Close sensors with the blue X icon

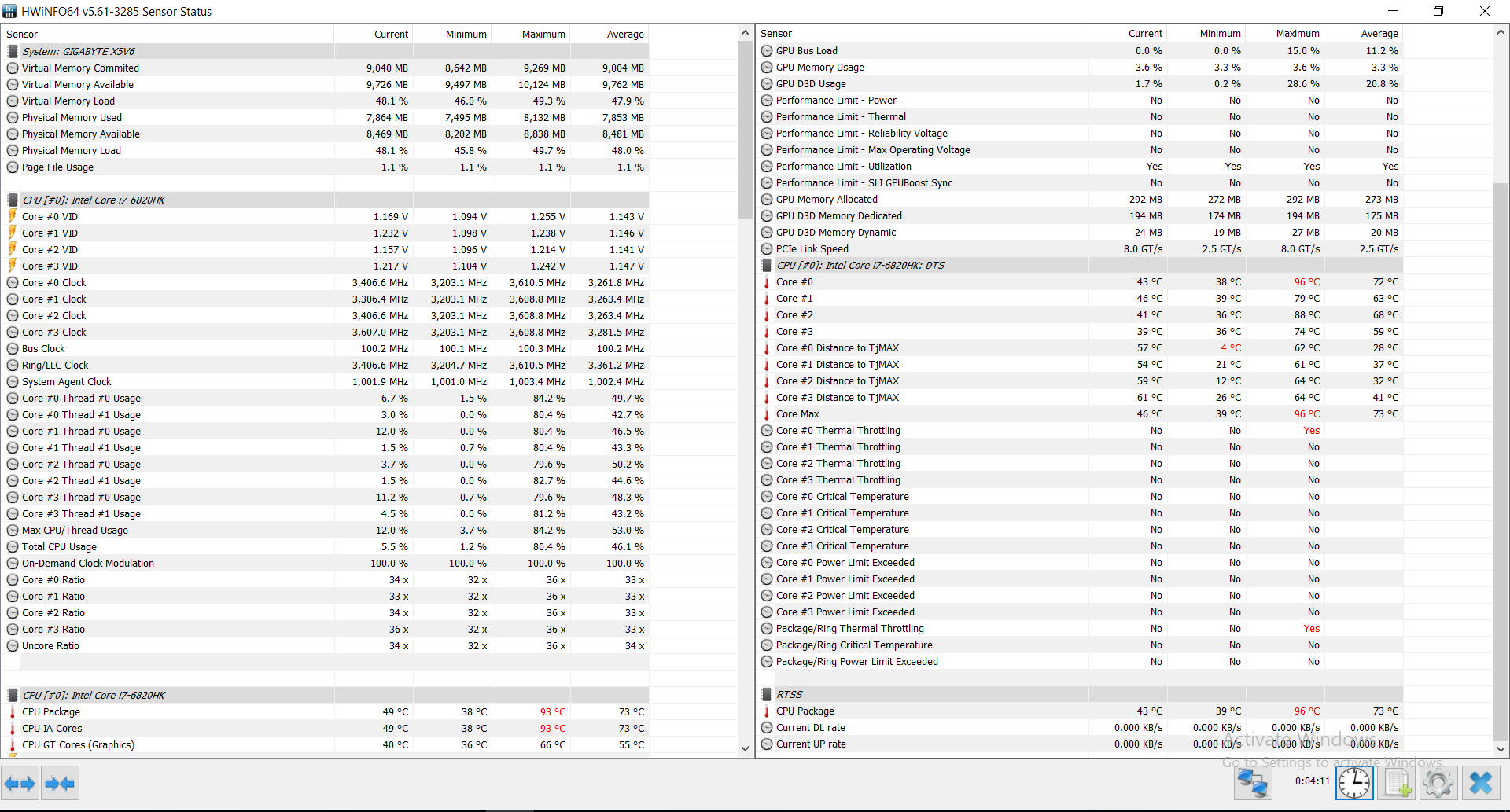[x=1481, y=784]
